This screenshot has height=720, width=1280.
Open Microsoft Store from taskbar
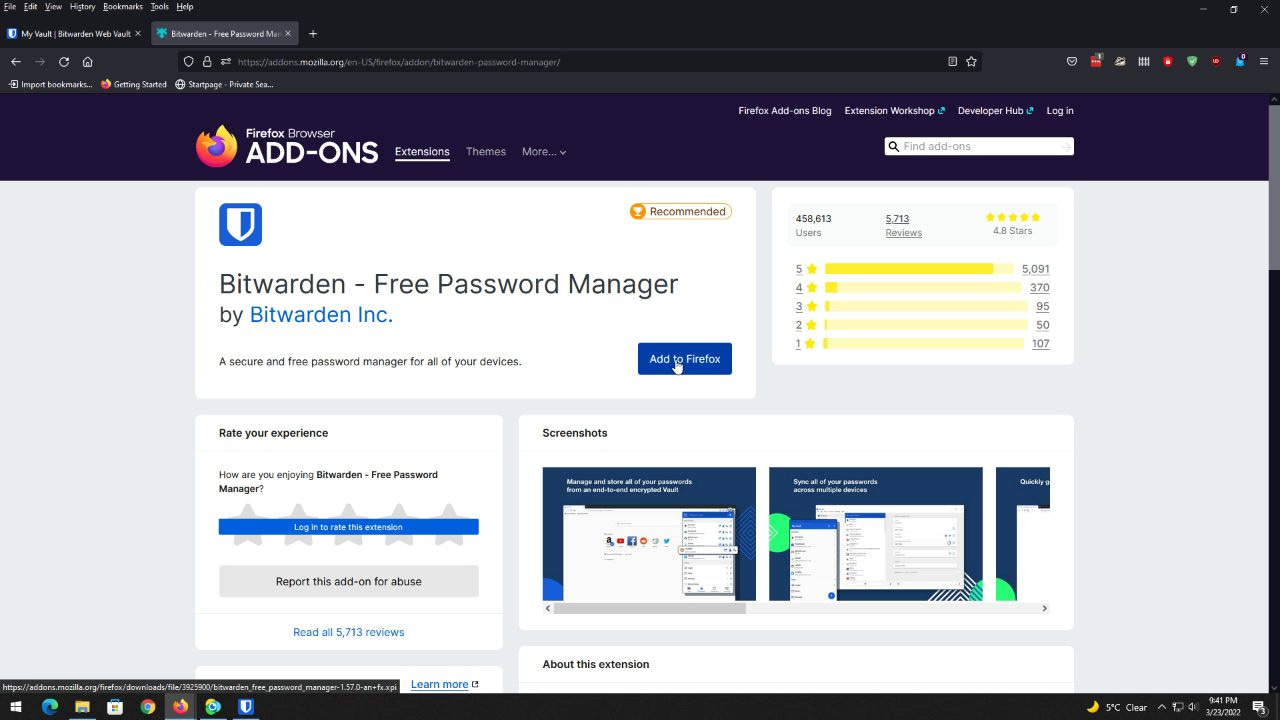pos(115,707)
